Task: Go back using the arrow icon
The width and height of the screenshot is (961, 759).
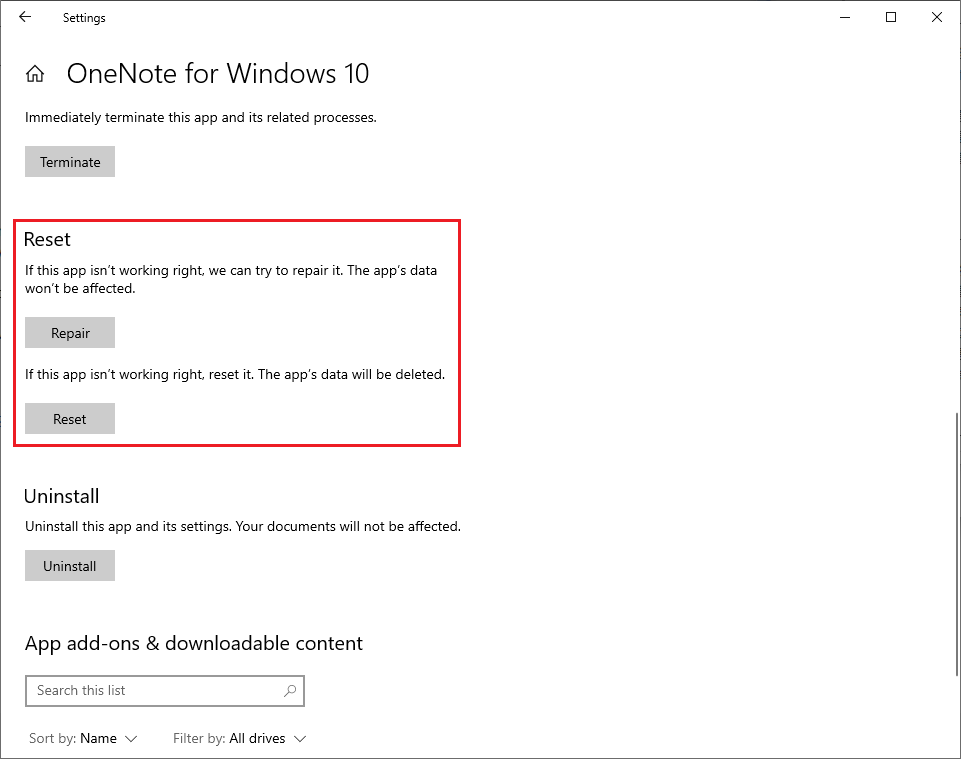Action: pos(25,17)
